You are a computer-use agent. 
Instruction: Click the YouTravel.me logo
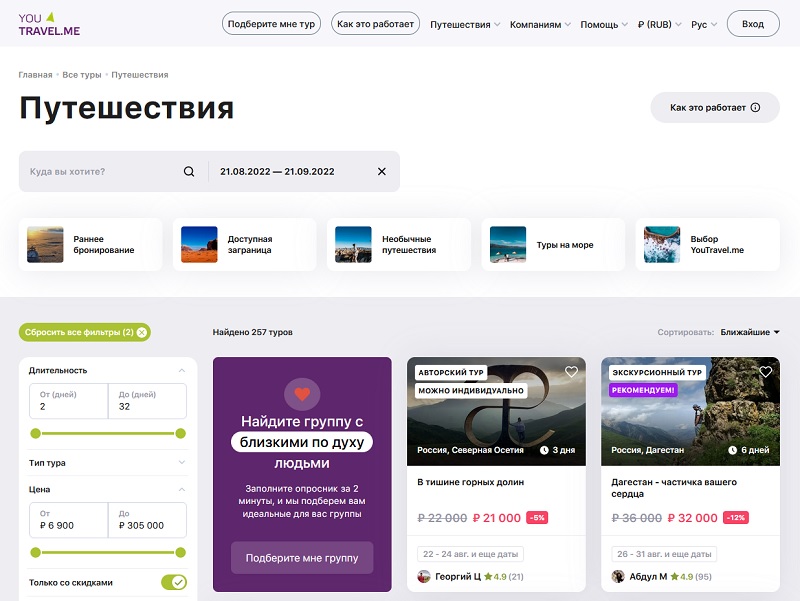click(48, 22)
